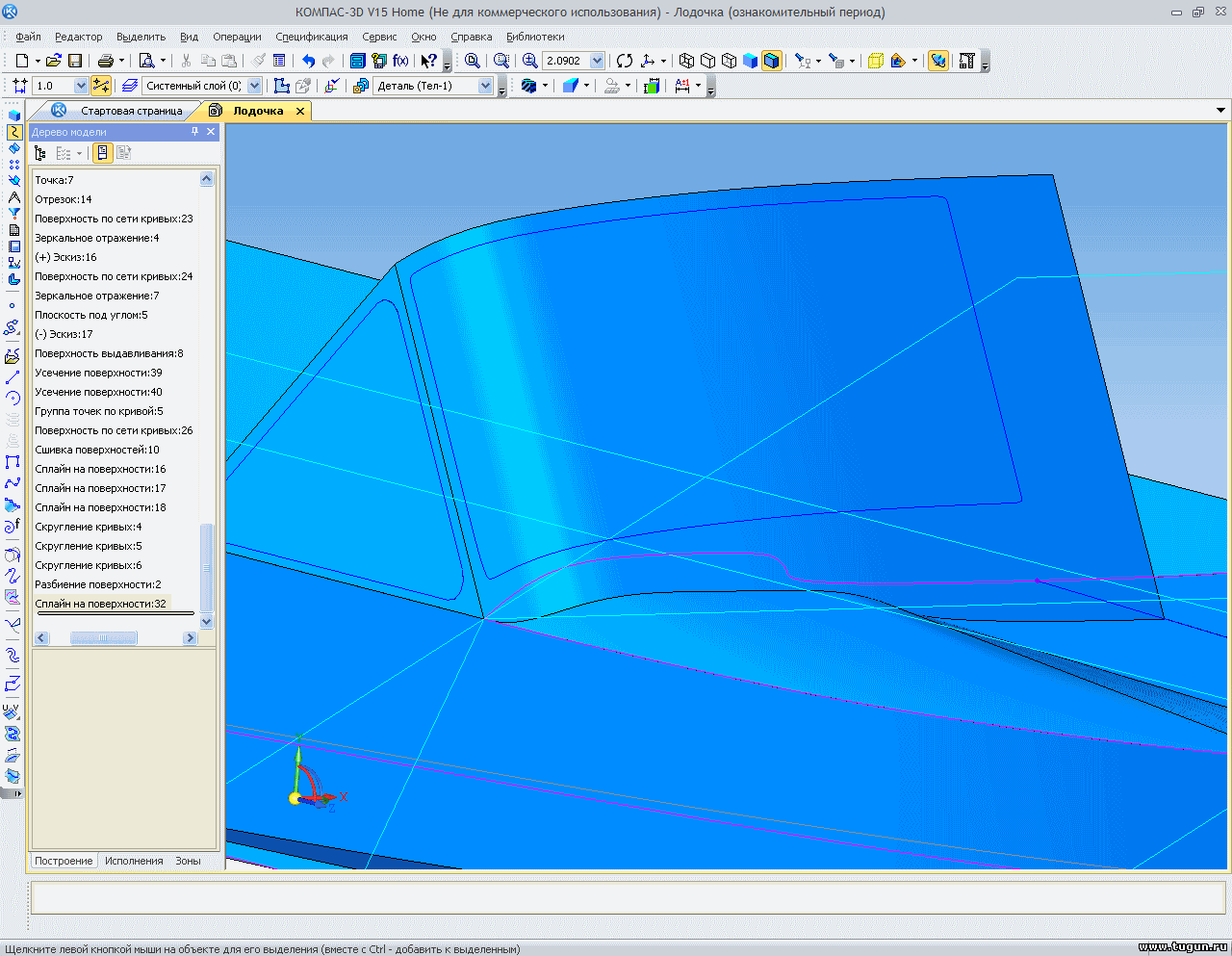Open the Спецификация menu
The image size is (1232, 956).
[312, 37]
